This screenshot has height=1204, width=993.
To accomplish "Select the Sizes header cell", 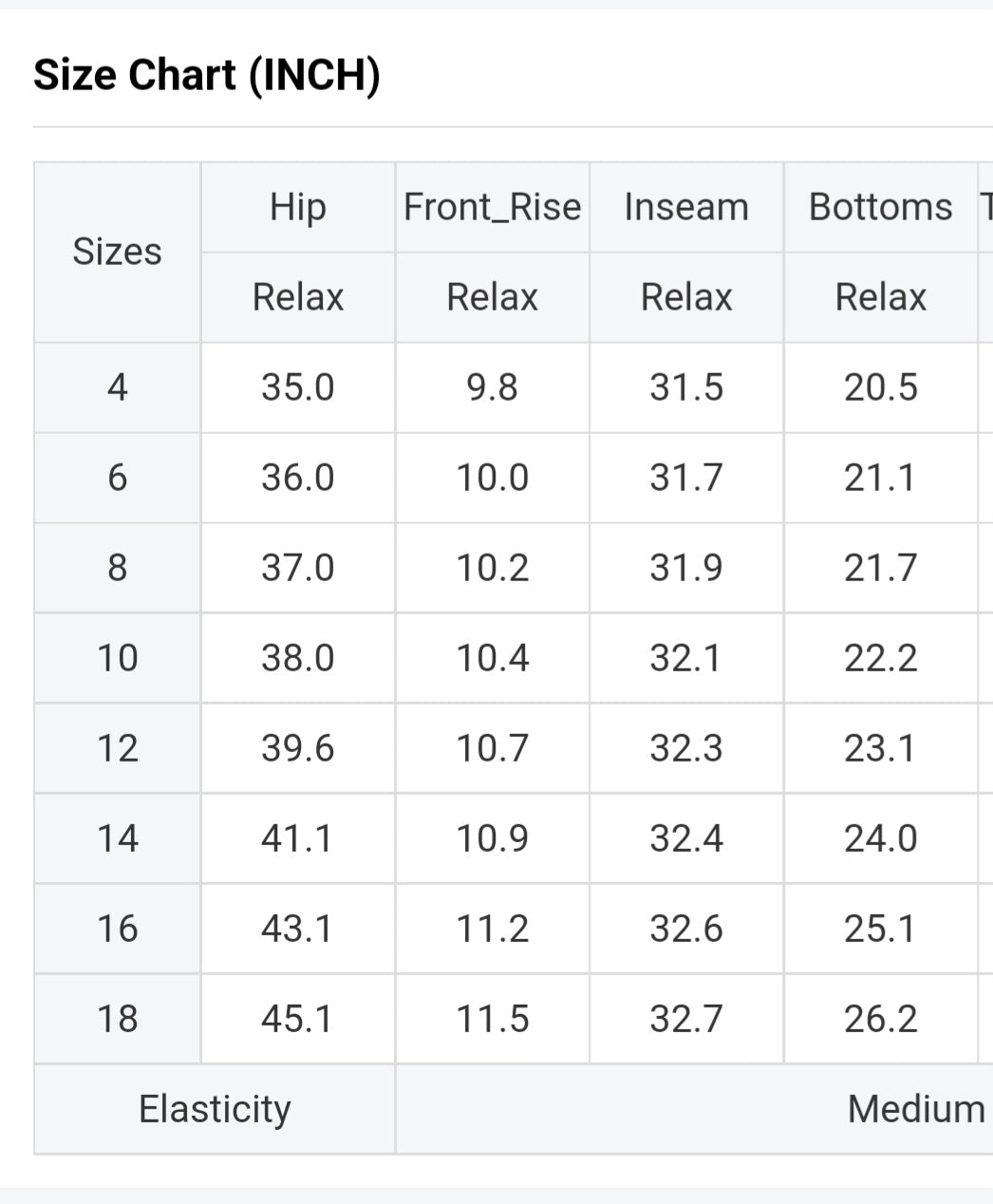I will click(x=117, y=252).
